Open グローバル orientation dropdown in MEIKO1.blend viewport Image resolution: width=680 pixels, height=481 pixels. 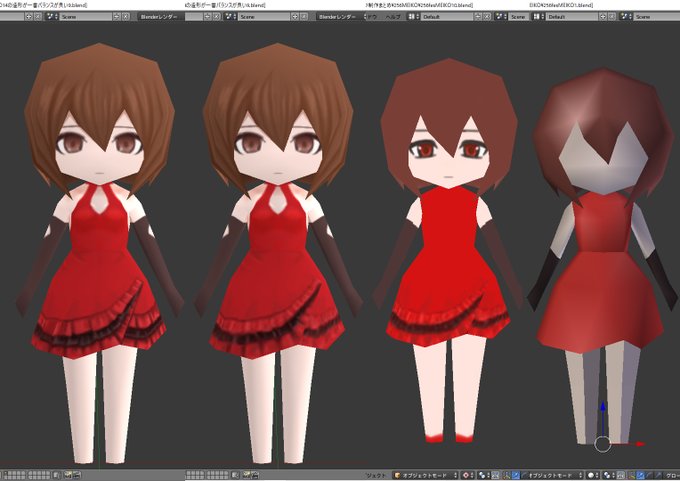[x=671, y=475]
